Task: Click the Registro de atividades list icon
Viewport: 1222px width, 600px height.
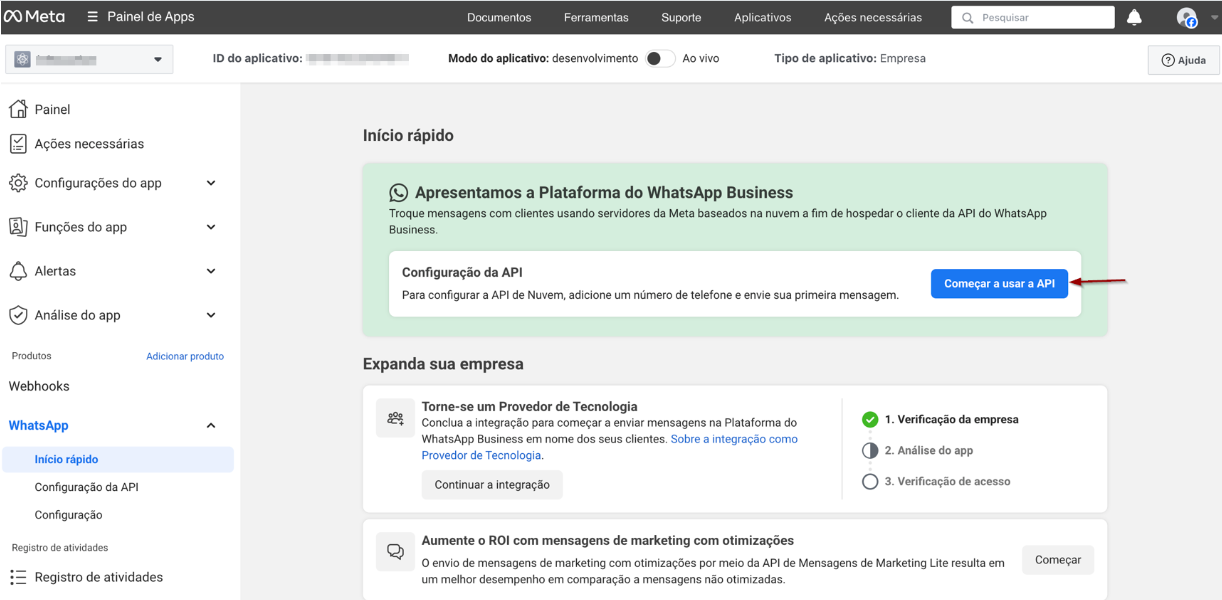Action: pos(18,577)
